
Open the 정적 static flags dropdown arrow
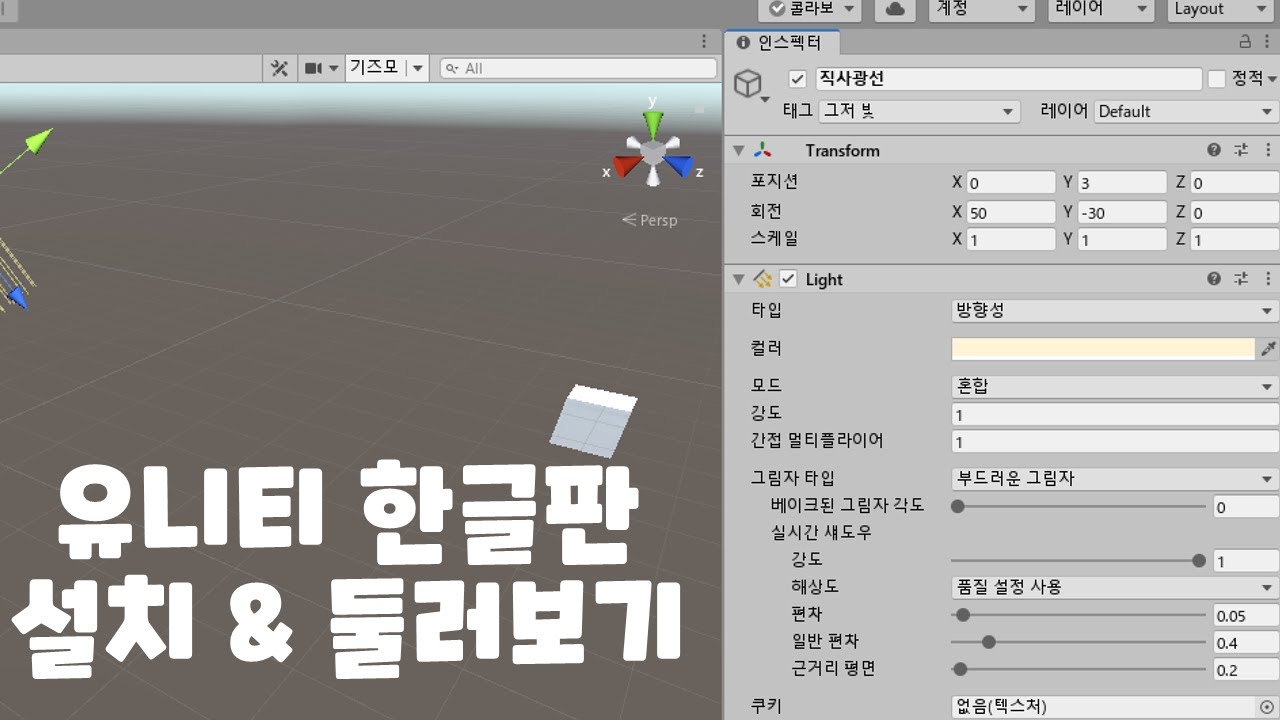1272,80
